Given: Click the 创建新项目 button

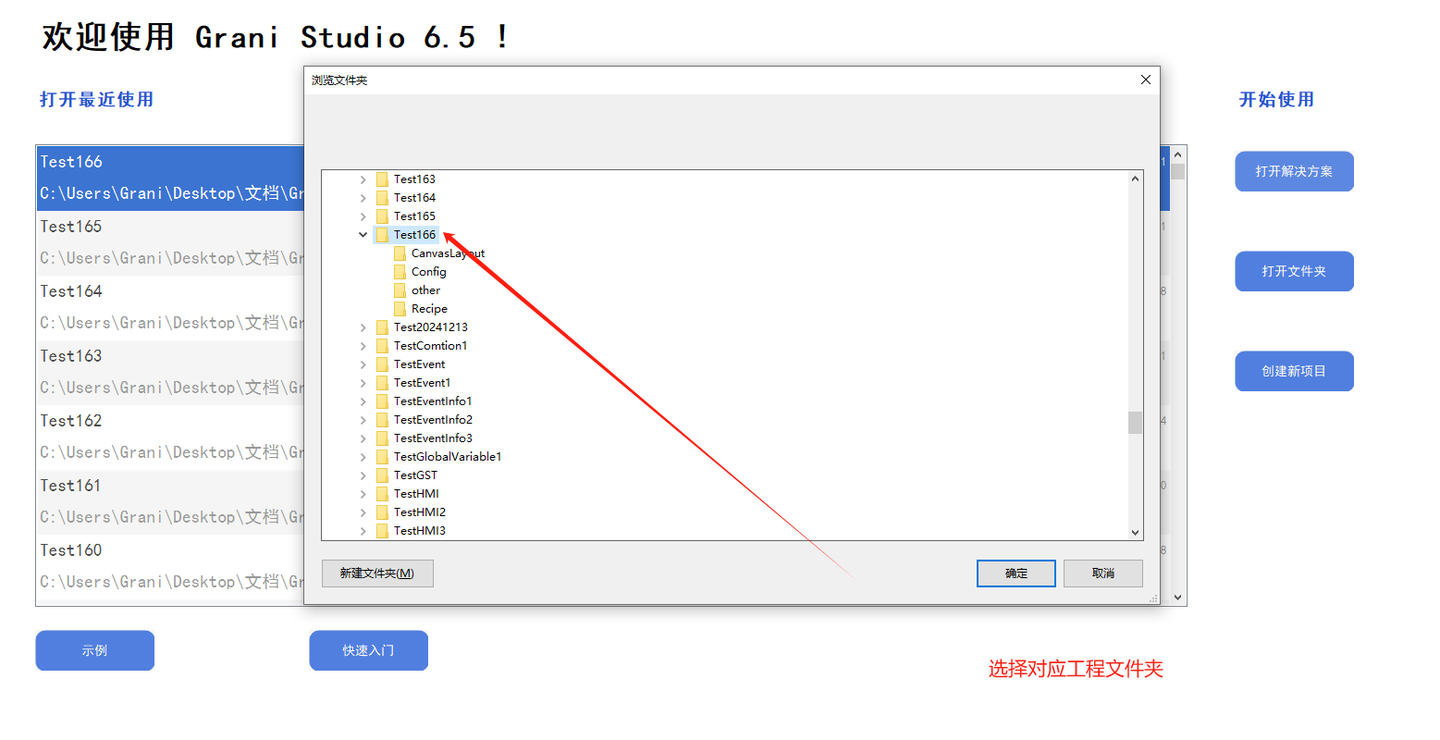Looking at the screenshot, I should tap(1294, 371).
